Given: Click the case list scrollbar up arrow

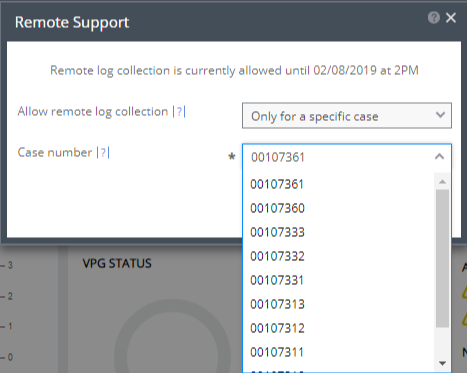Looking at the screenshot, I should [x=442, y=182].
